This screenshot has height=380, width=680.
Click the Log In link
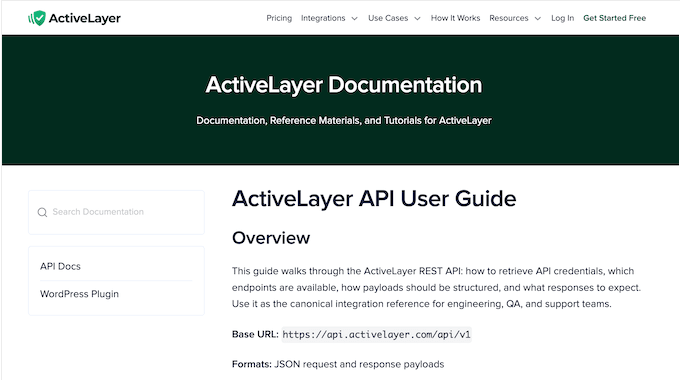[x=562, y=18]
